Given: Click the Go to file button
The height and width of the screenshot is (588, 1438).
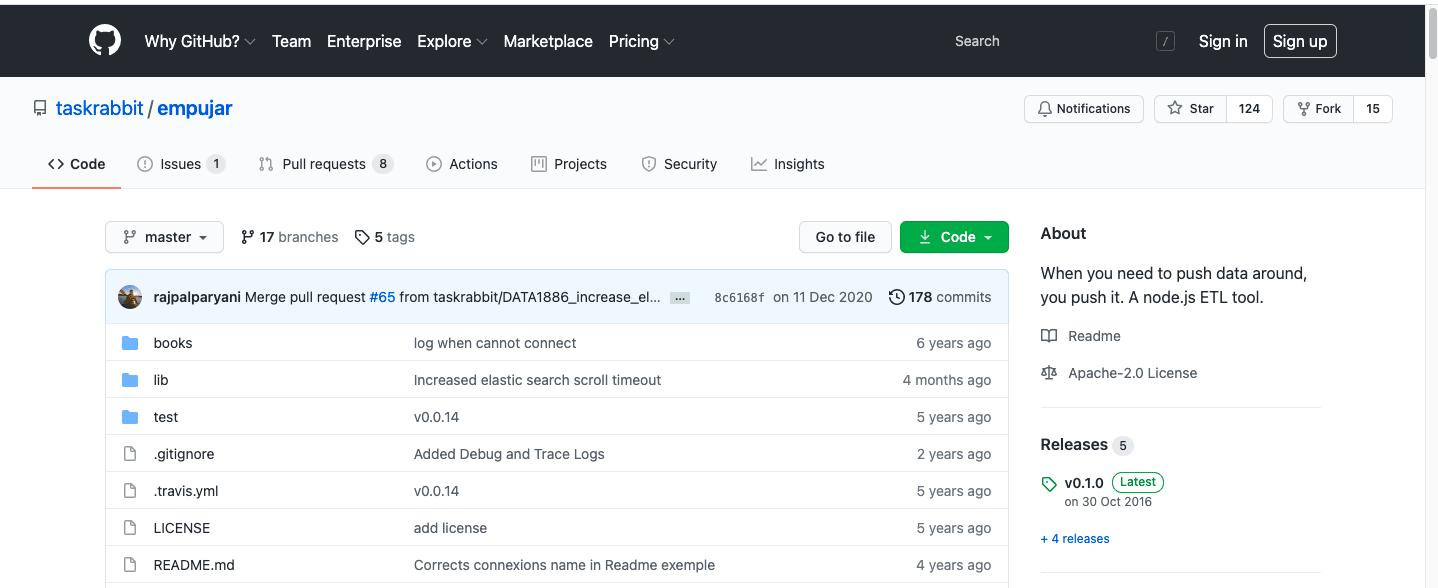Looking at the screenshot, I should click(845, 237).
